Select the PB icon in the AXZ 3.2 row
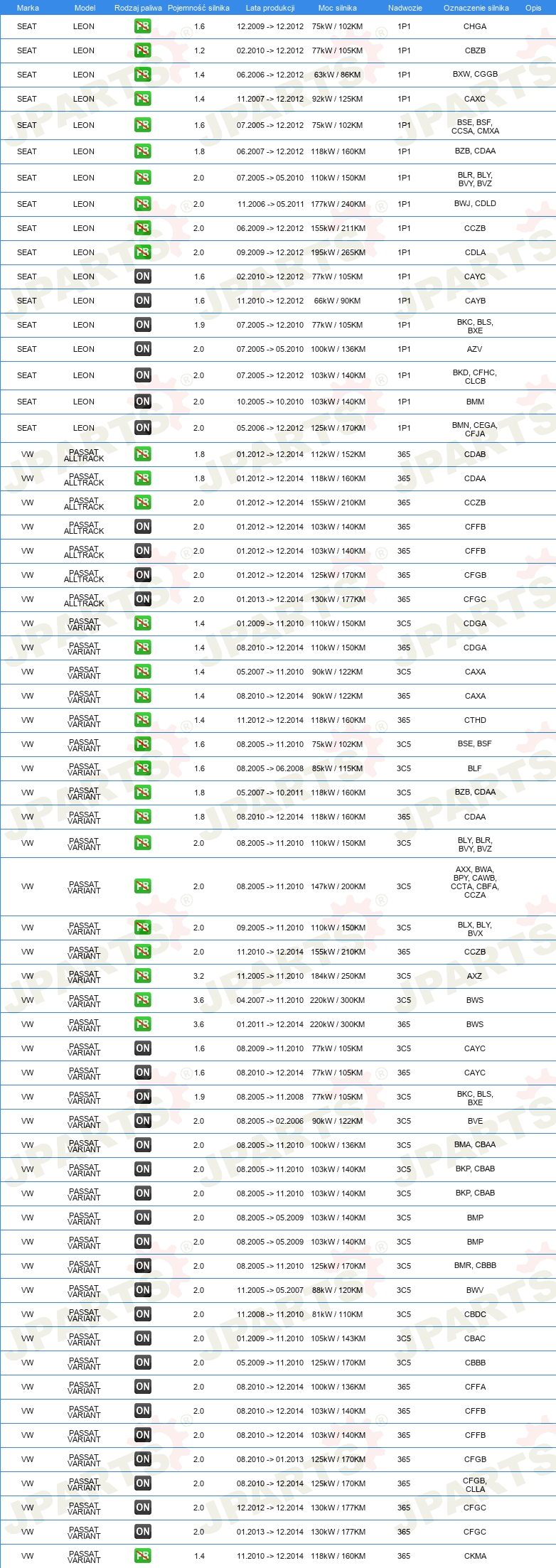The image size is (556, 1568). (143, 976)
